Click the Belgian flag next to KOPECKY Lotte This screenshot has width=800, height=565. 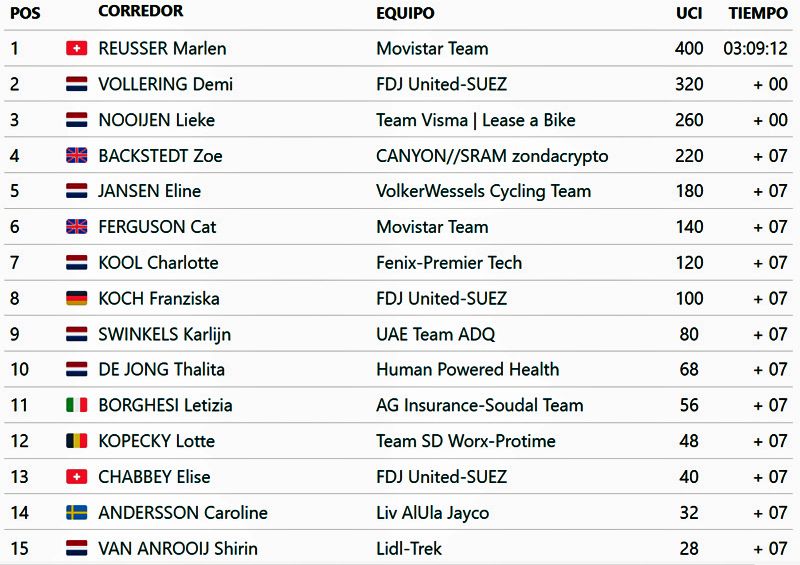pyautogui.click(x=76, y=442)
